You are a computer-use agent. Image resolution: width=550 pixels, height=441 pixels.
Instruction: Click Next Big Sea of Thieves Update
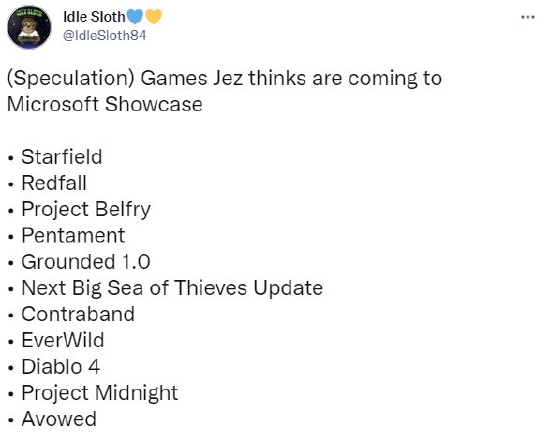click(172, 288)
